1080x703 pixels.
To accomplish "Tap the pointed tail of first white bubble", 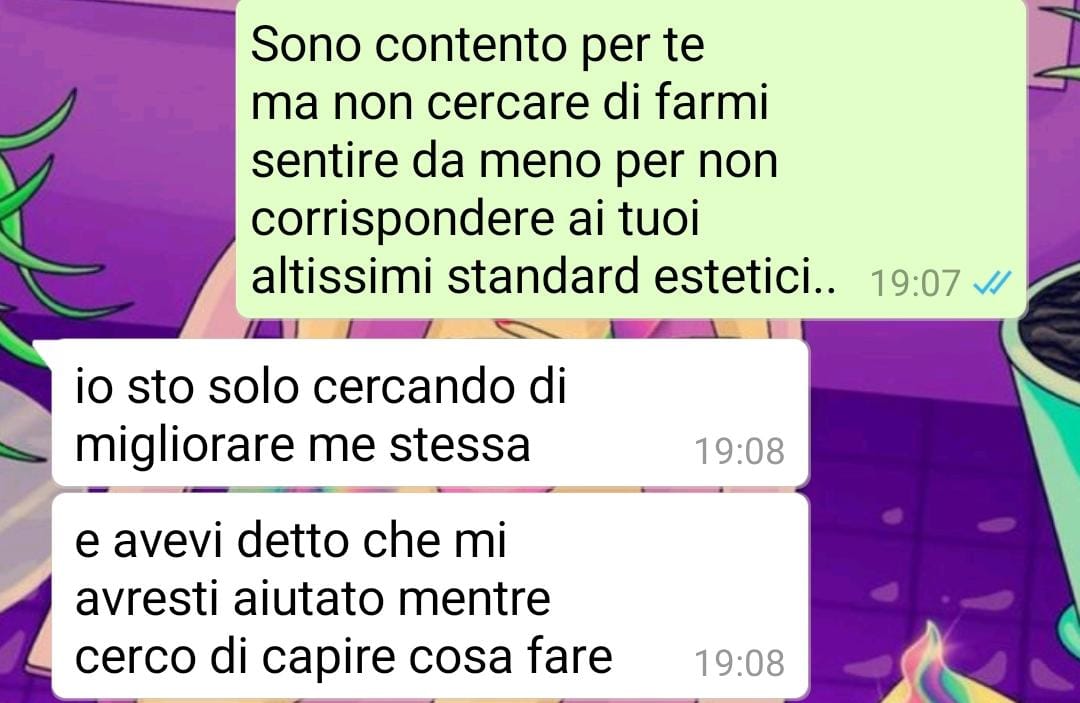I will pos(44,349).
